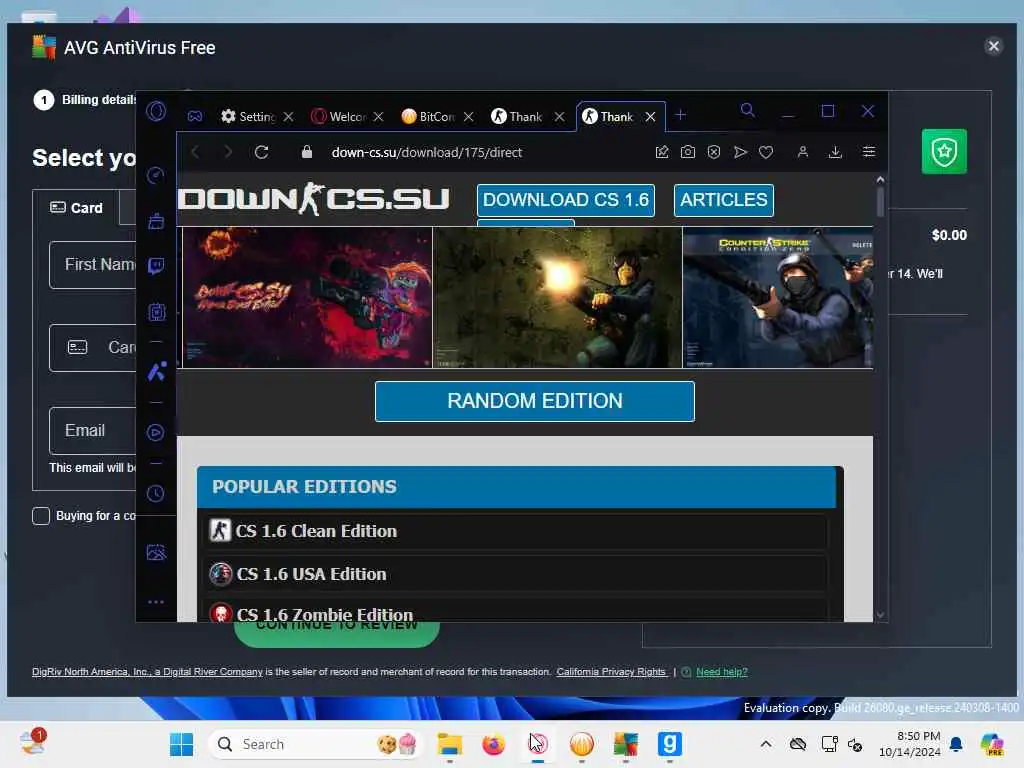The height and width of the screenshot is (768, 1024).
Task: Close the BitComet tab
Action: pos(469,116)
